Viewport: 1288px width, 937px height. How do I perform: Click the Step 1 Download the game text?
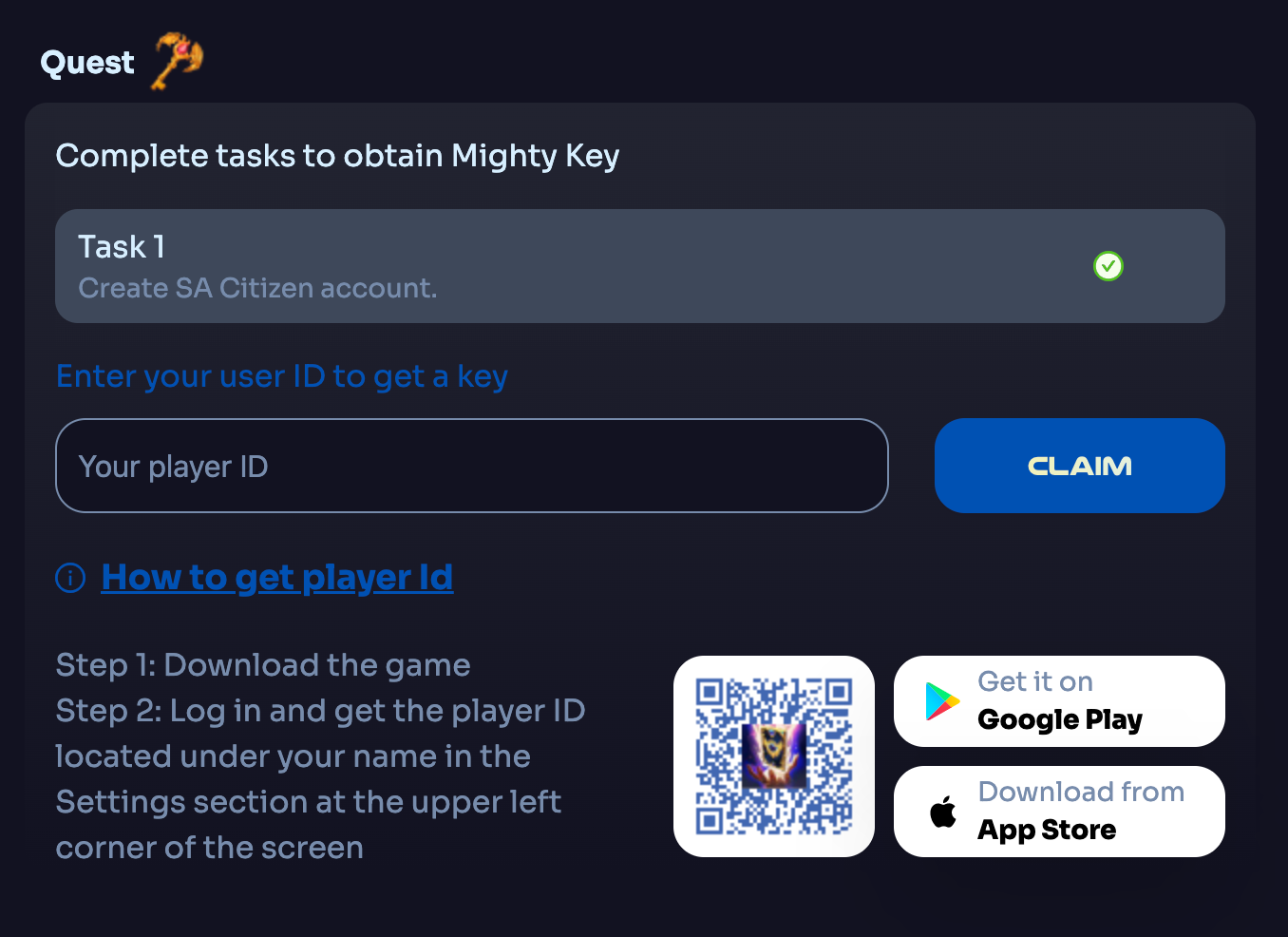(x=263, y=665)
